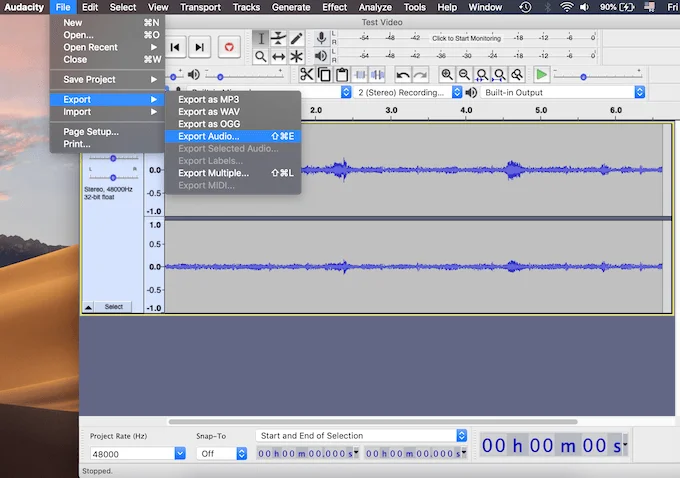
Task: Select the Time Shift tool
Action: pos(278,56)
